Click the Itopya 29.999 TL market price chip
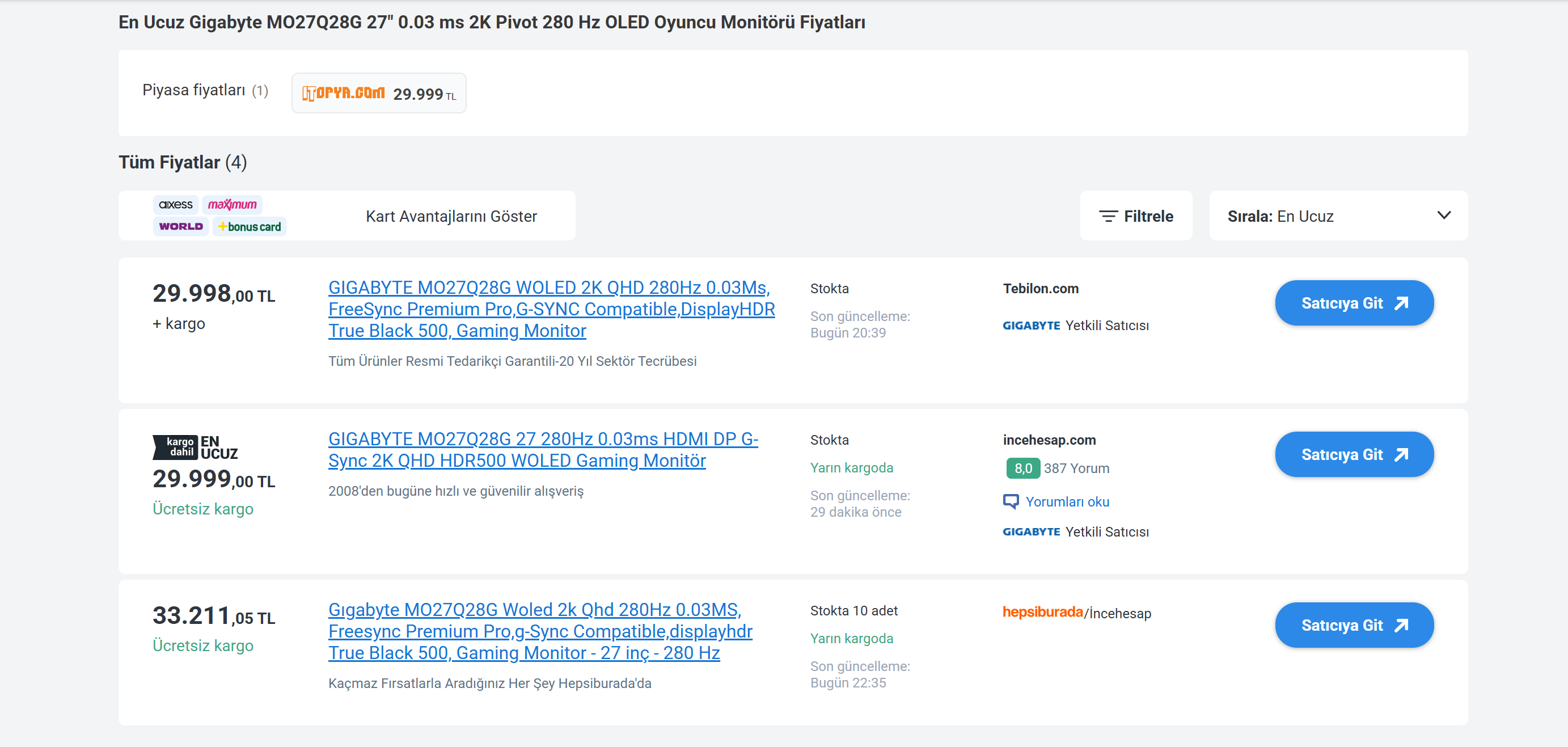Screen dimensions: 1568x747 tap(379, 93)
